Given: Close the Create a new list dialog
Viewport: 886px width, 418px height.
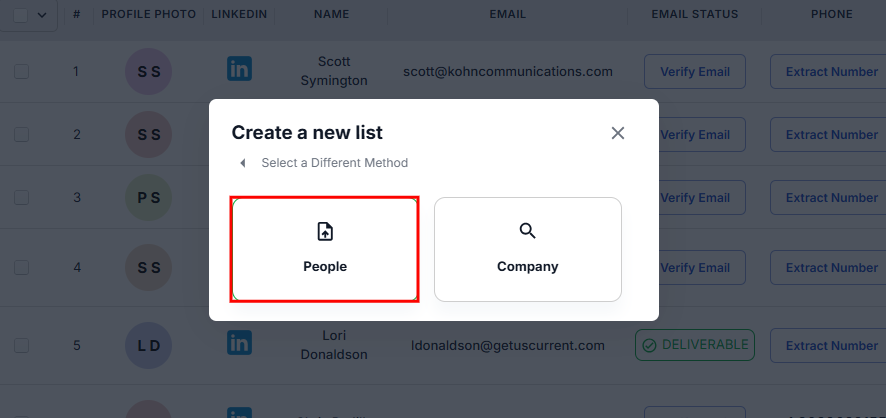Looking at the screenshot, I should tap(618, 133).
